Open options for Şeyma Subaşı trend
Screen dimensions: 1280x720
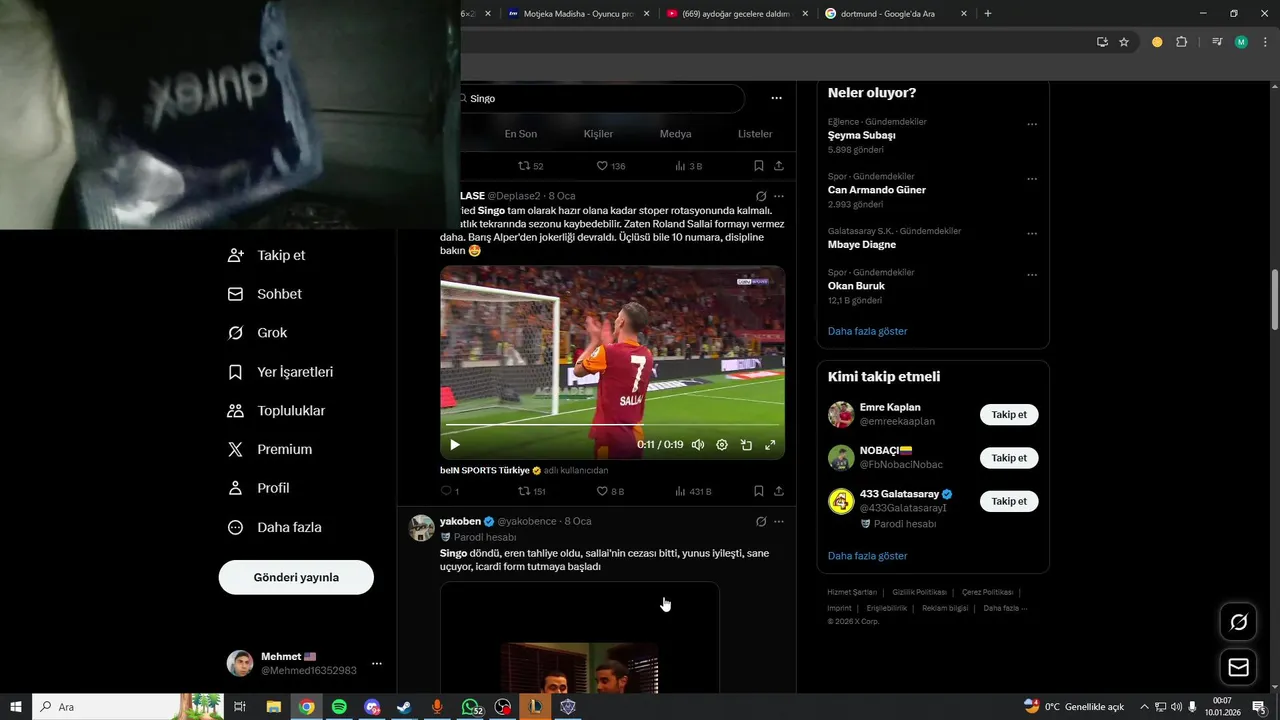pos(1032,124)
